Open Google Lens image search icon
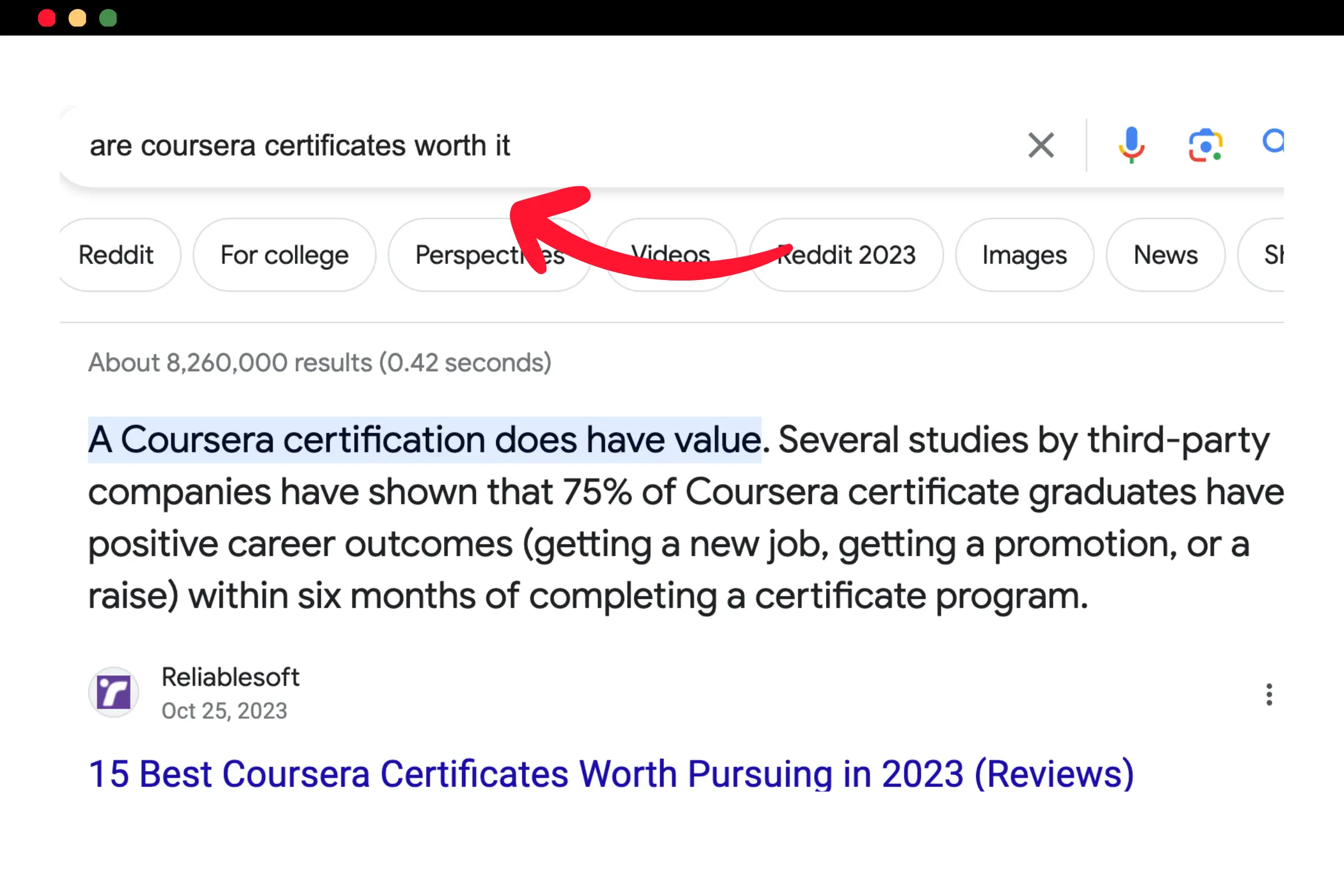This screenshot has height=896, width=1344. coord(1205,145)
